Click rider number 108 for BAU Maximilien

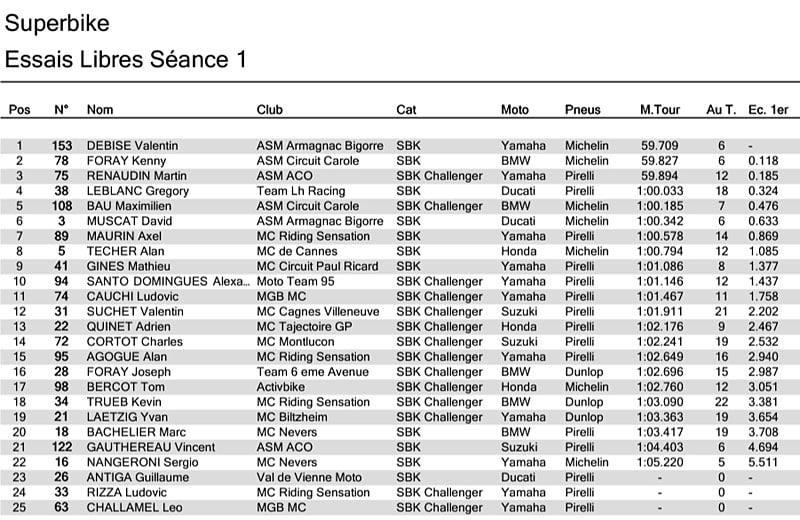[61, 206]
